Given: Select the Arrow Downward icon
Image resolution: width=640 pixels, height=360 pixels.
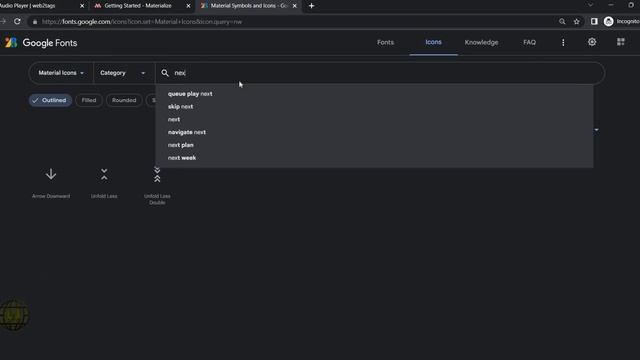Looking at the screenshot, I should [x=51, y=174].
